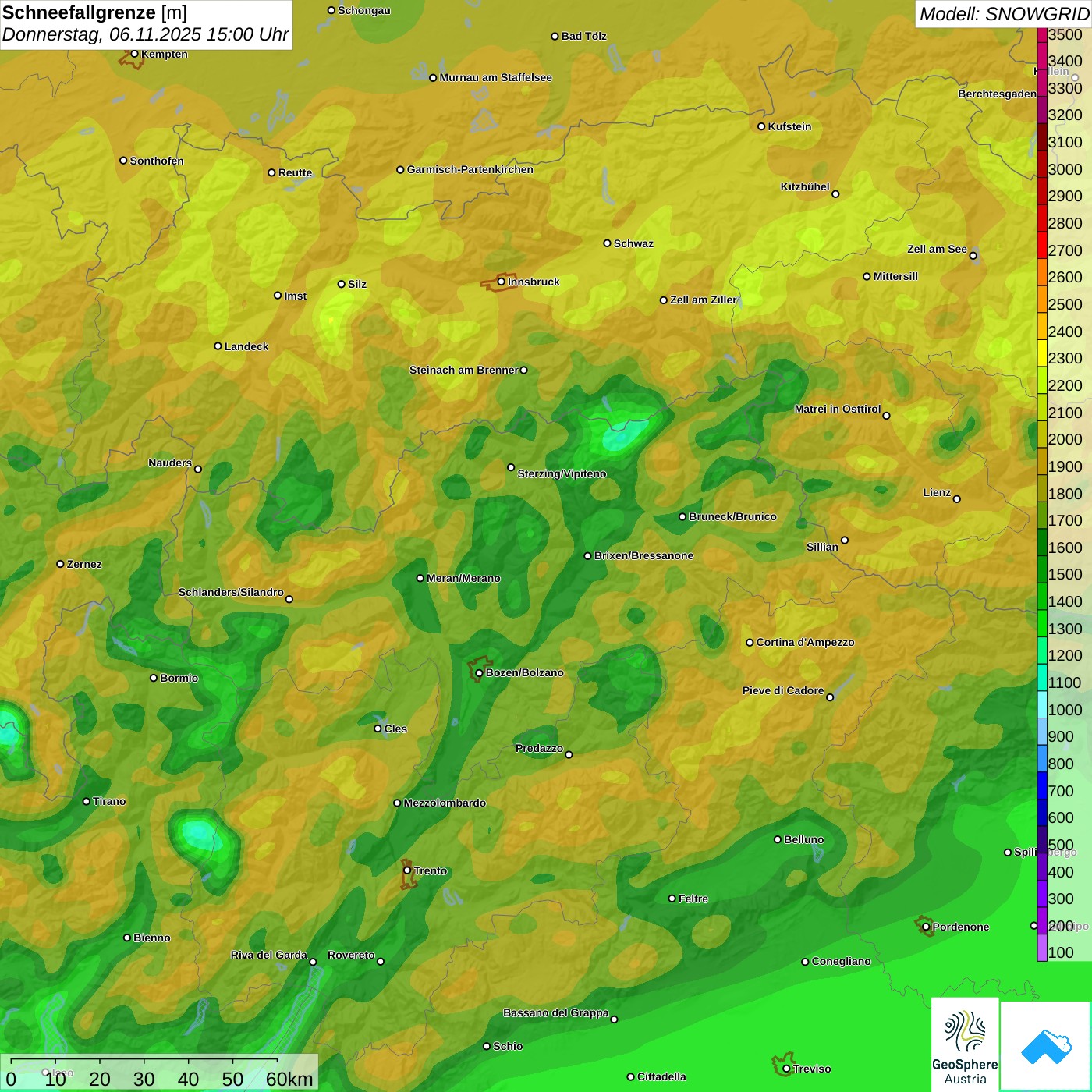Viewport: 1092px width, 1092px height.
Task: Click the Zell am Ziller label
Action: click(704, 300)
